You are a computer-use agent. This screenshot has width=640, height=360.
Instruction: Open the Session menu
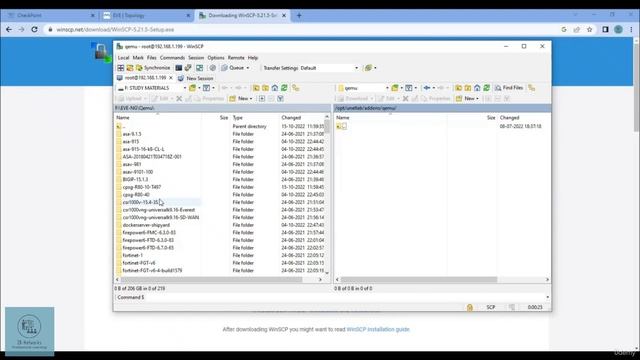[196, 58]
